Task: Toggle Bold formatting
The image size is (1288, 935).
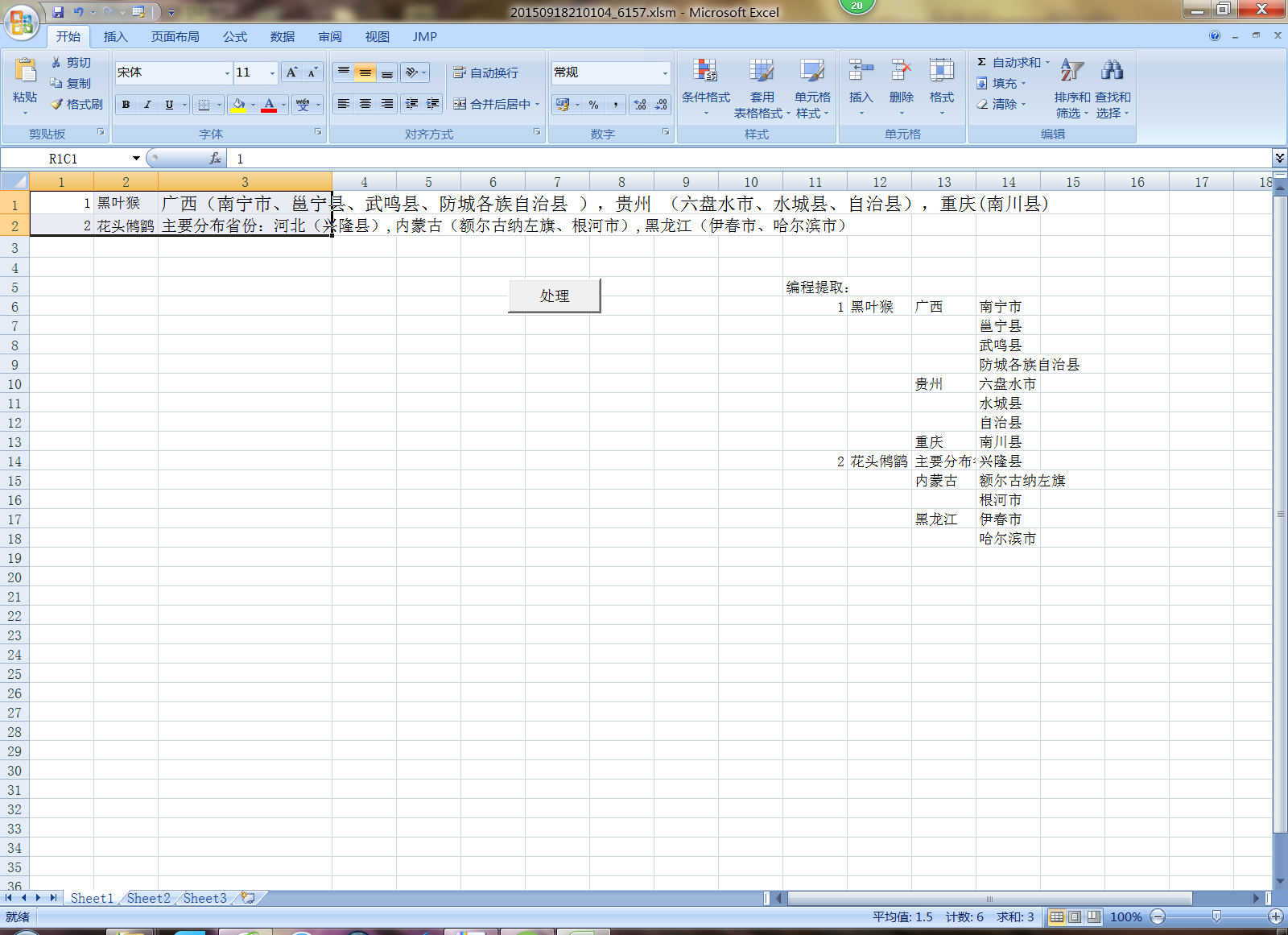Action: pyautogui.click(x=126, y=105)
